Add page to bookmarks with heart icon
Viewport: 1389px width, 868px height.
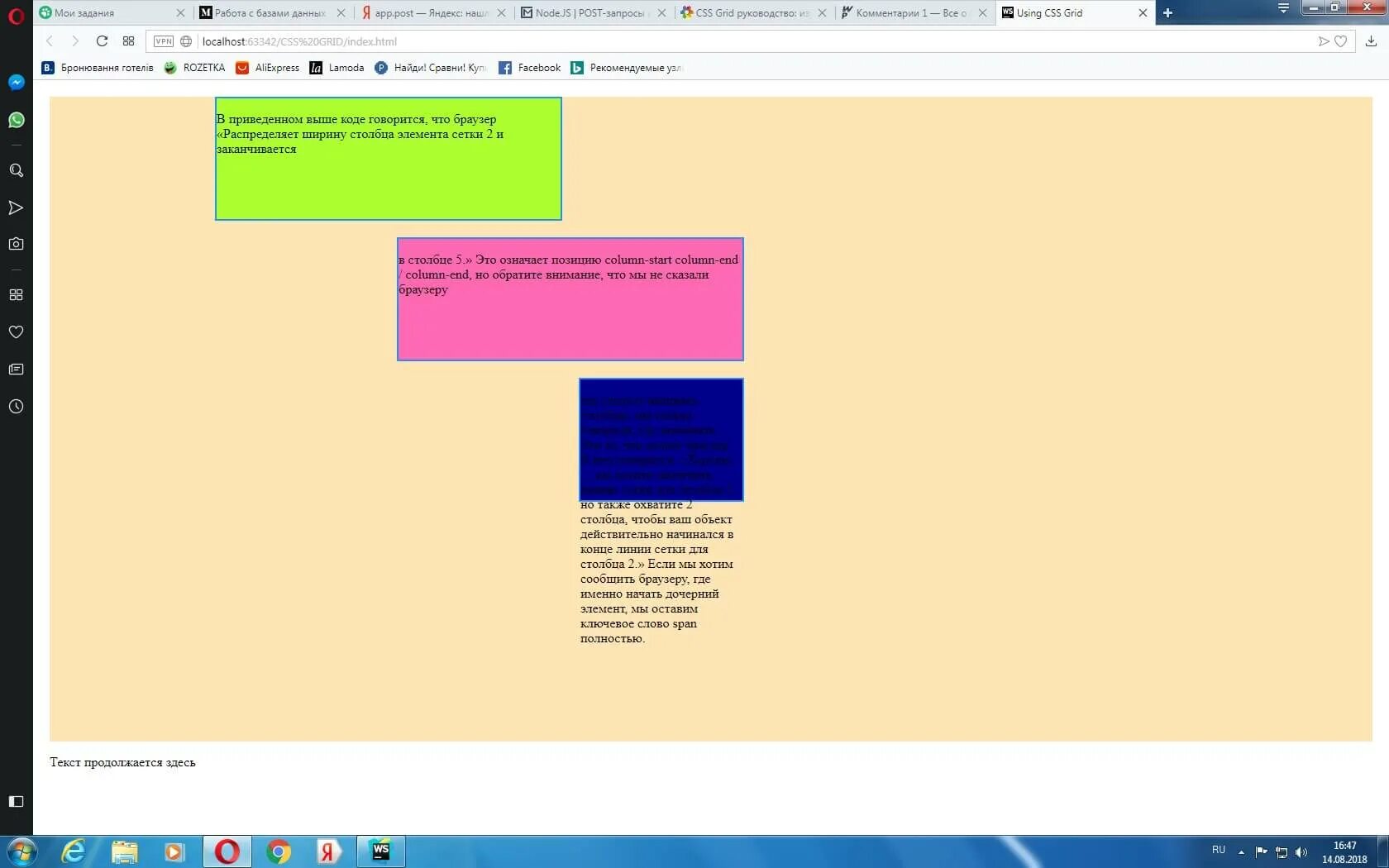point(1341,41)
